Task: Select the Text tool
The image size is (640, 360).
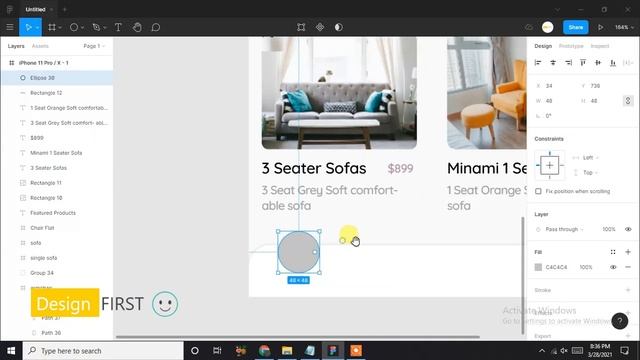Action: click(x=118, y=27)
